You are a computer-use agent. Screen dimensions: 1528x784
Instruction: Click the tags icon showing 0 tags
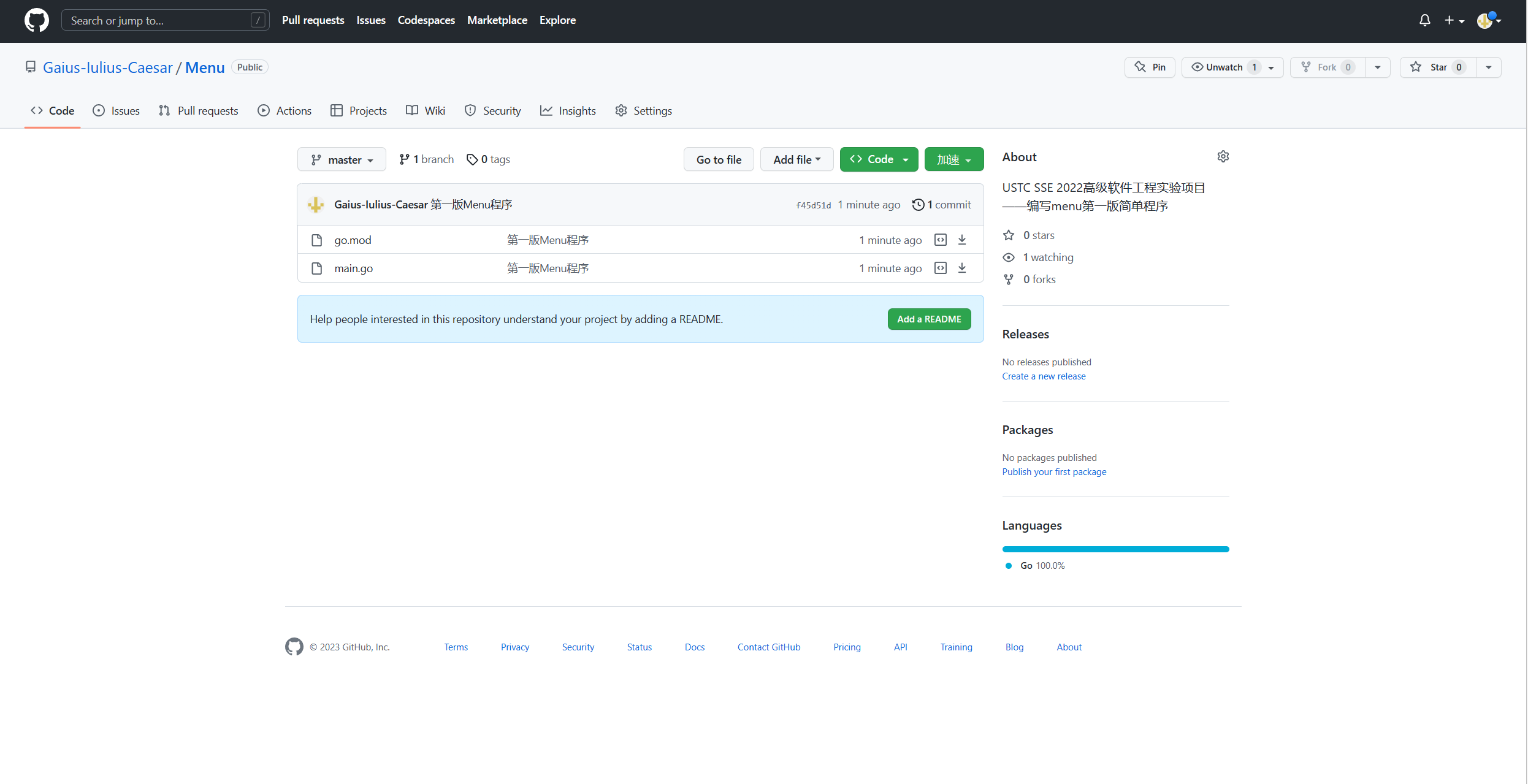[x=472, y=159]
